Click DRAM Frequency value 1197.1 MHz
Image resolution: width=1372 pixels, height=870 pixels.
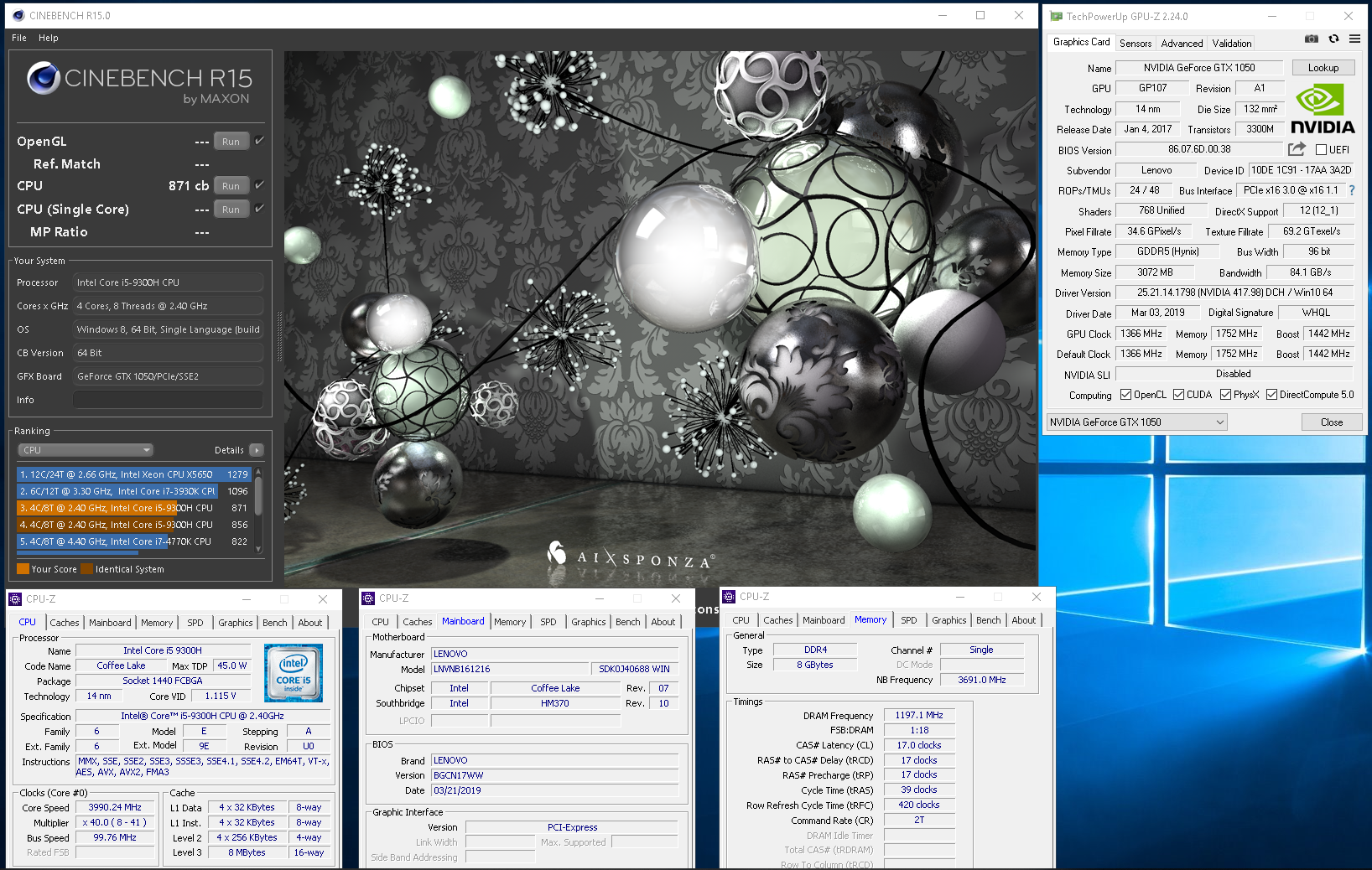coord(918,715)
